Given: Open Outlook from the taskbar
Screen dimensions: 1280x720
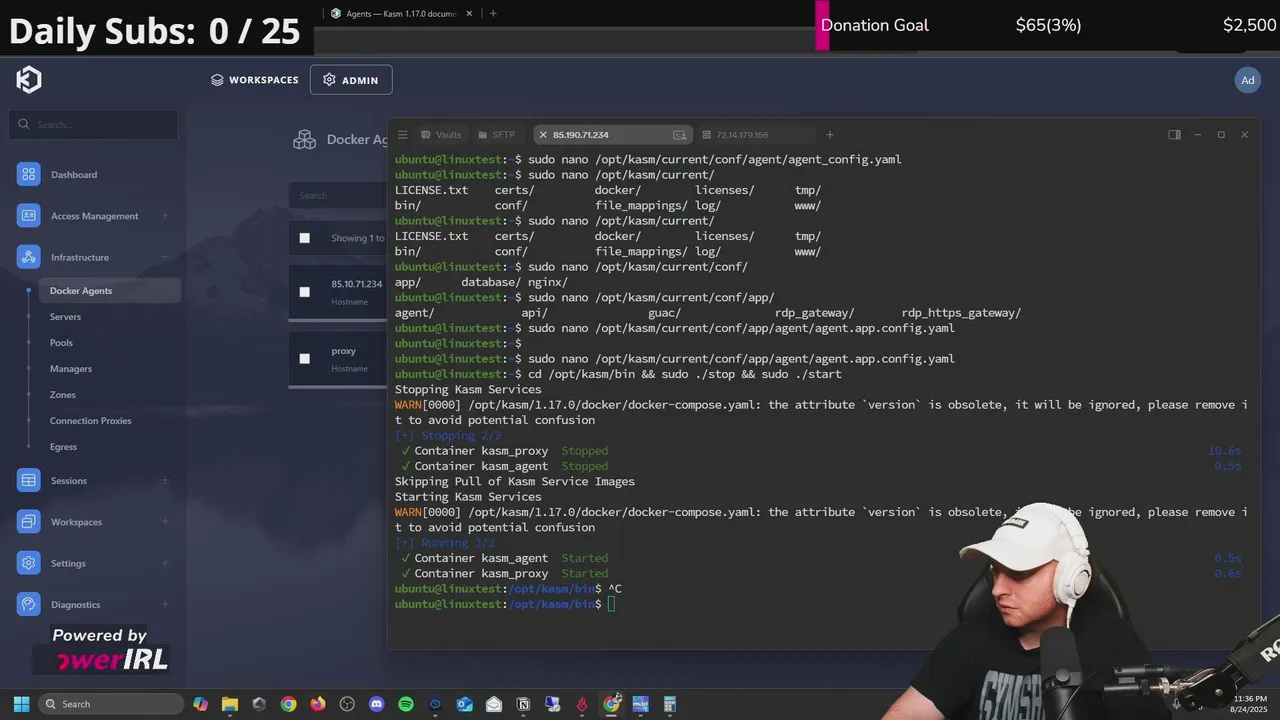Looking at the screenshot, I should [x=464, y=704].
